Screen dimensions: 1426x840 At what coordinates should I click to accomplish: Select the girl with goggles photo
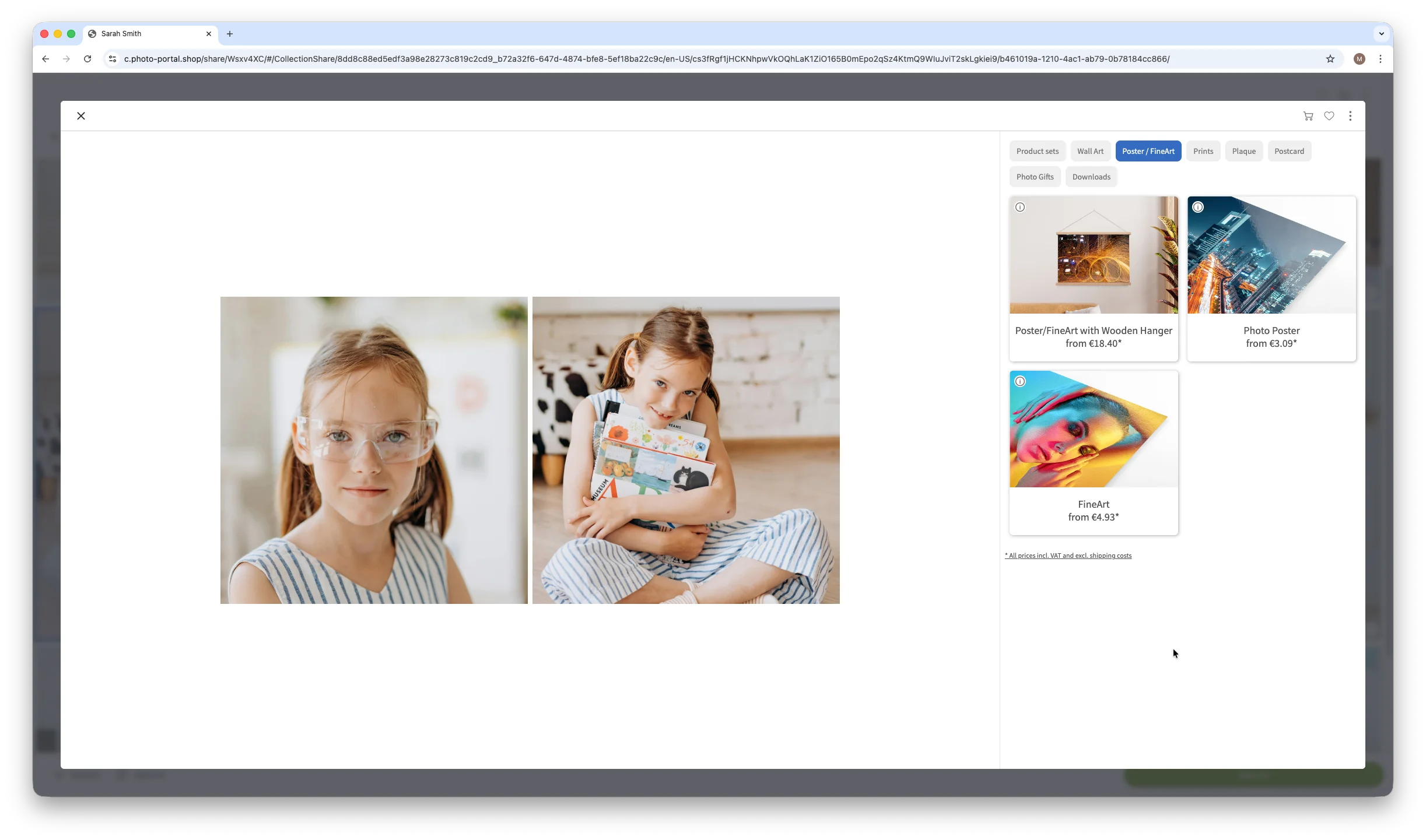374,450
